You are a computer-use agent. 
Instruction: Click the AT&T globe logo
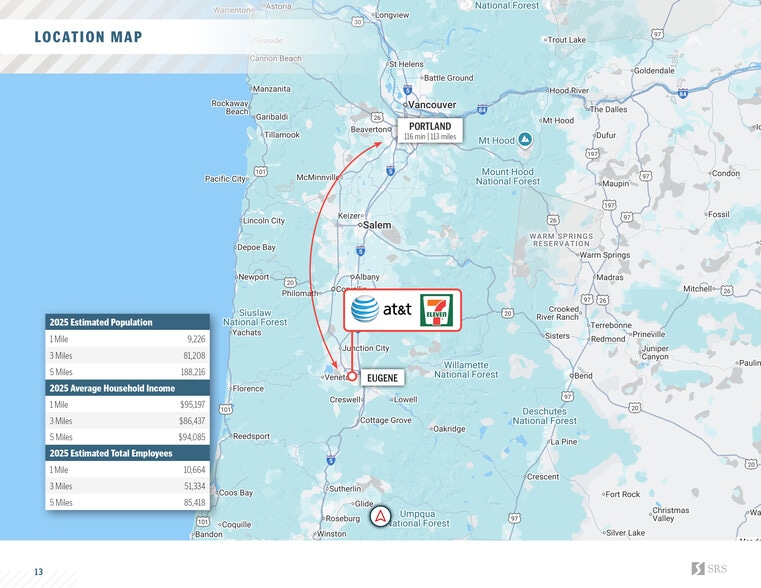pos(365,310)
